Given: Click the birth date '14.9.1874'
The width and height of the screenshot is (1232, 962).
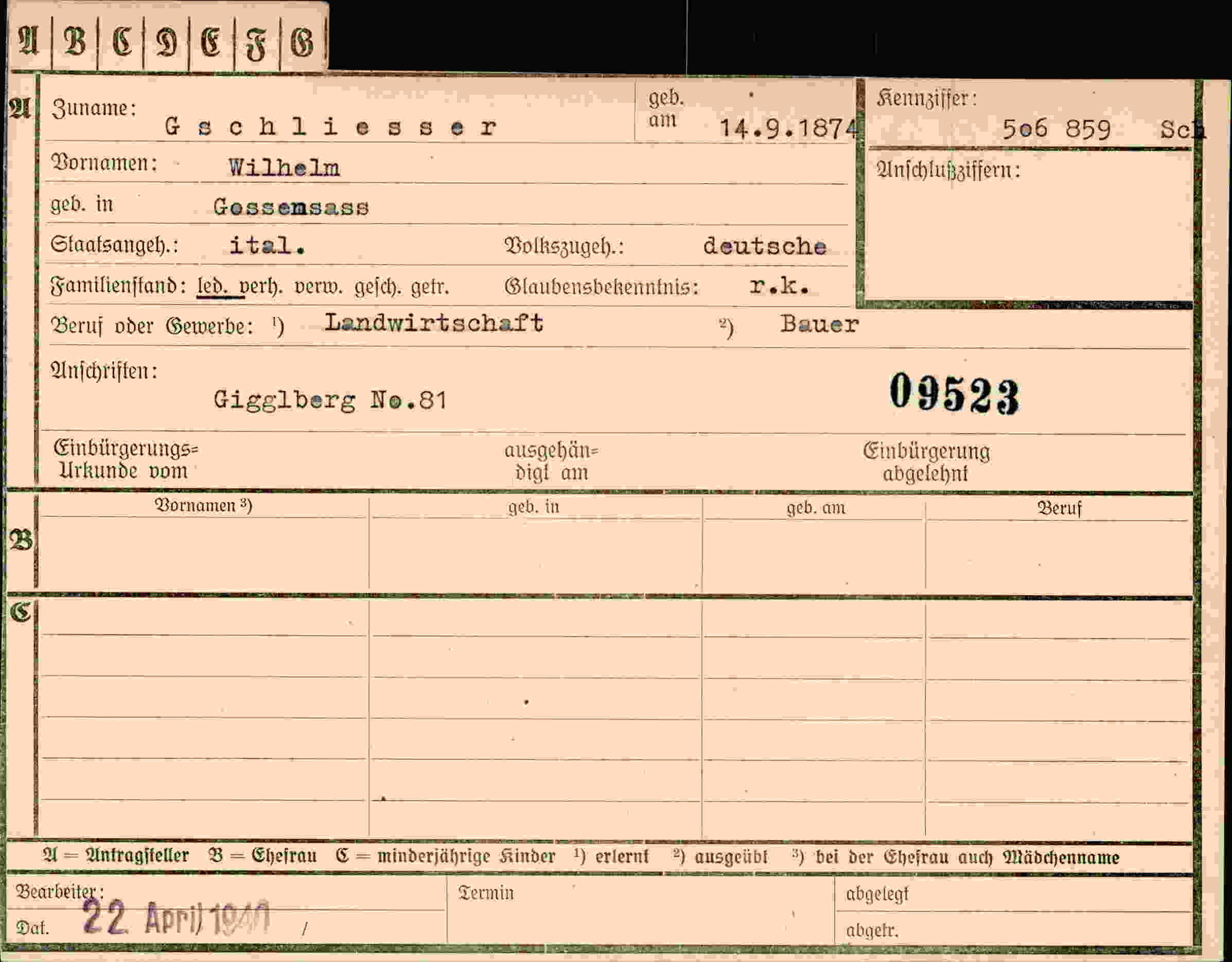Looking at the screenshot, I should click(x=788, y=129).
